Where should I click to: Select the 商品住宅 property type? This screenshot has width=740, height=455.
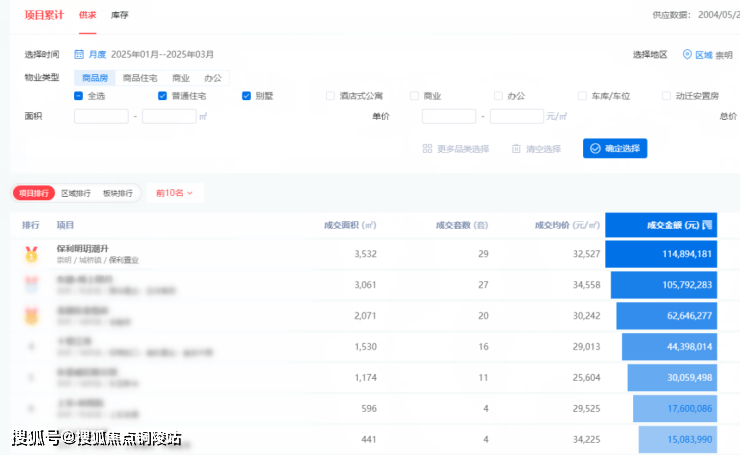pos(140,77)
